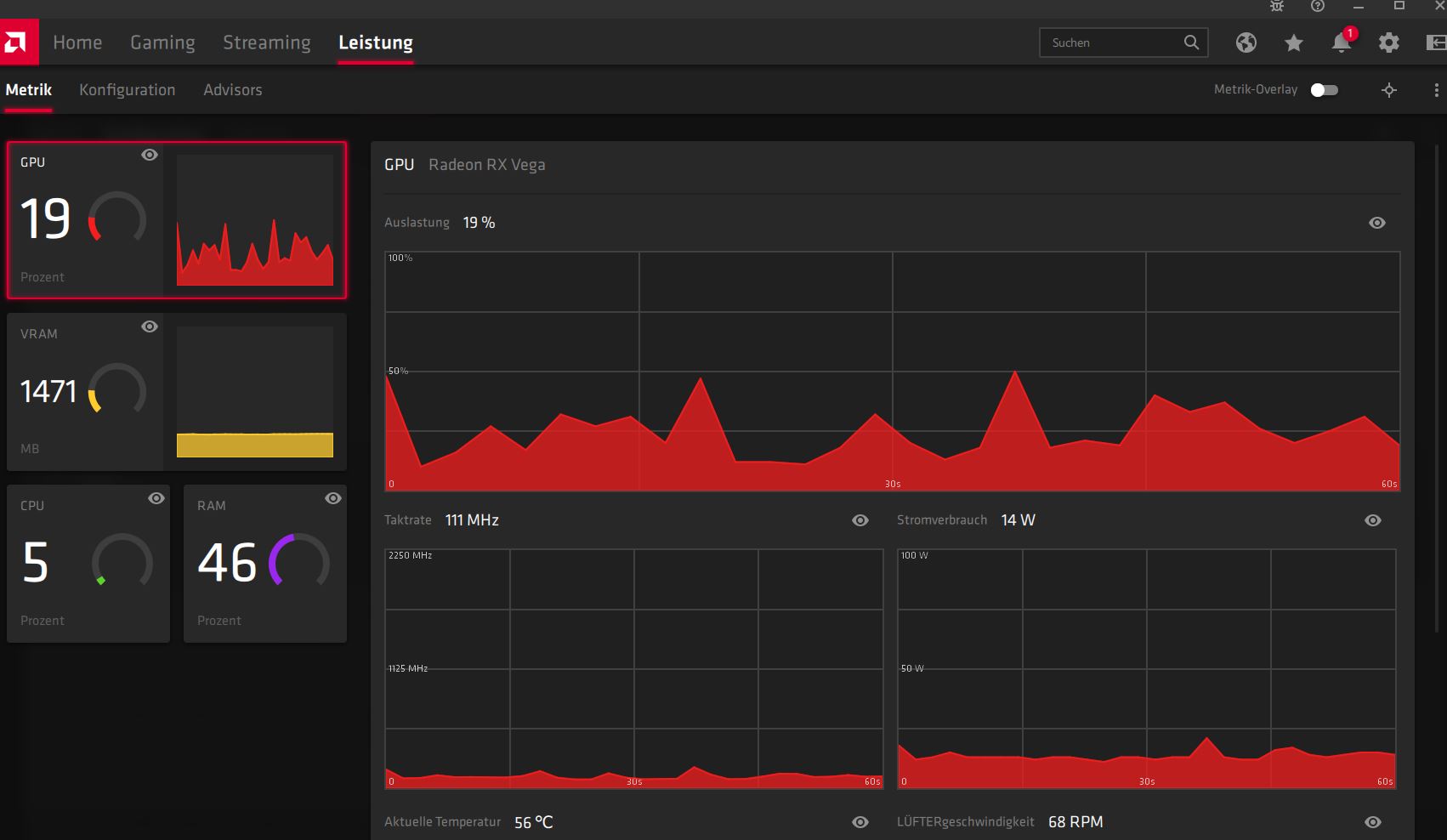The width and height of the screenshot is (1447, 840).
Task: Switch to the Streaming tab
Action: (x=267, y=43)
